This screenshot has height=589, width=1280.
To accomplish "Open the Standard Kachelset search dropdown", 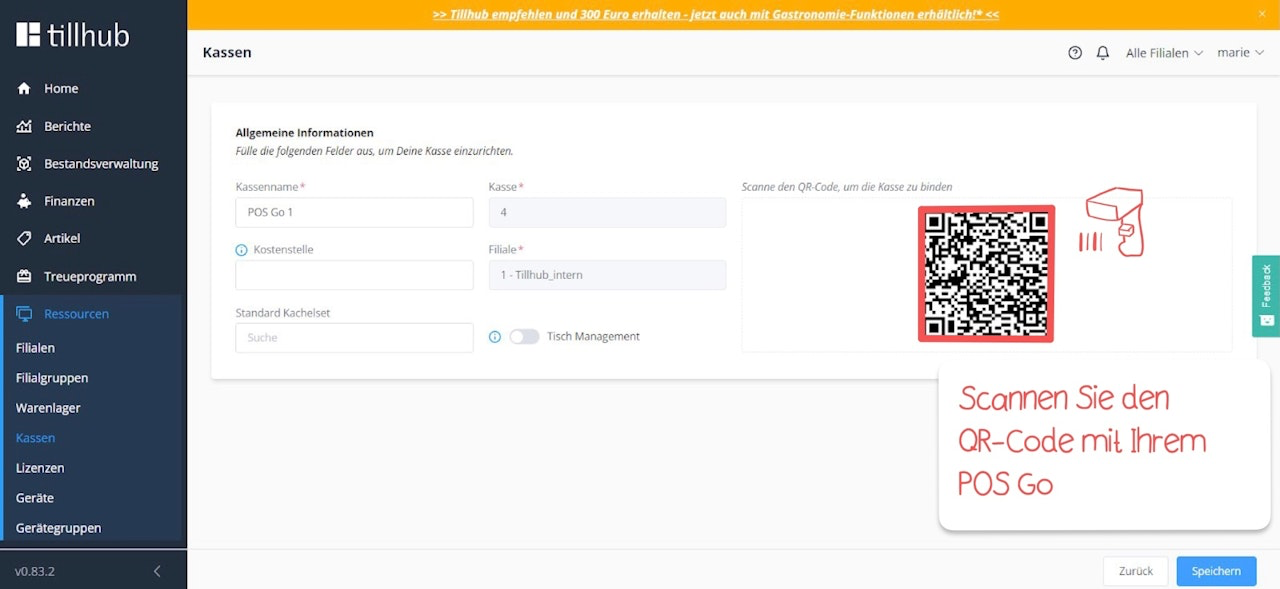I will tap(354, 338).
